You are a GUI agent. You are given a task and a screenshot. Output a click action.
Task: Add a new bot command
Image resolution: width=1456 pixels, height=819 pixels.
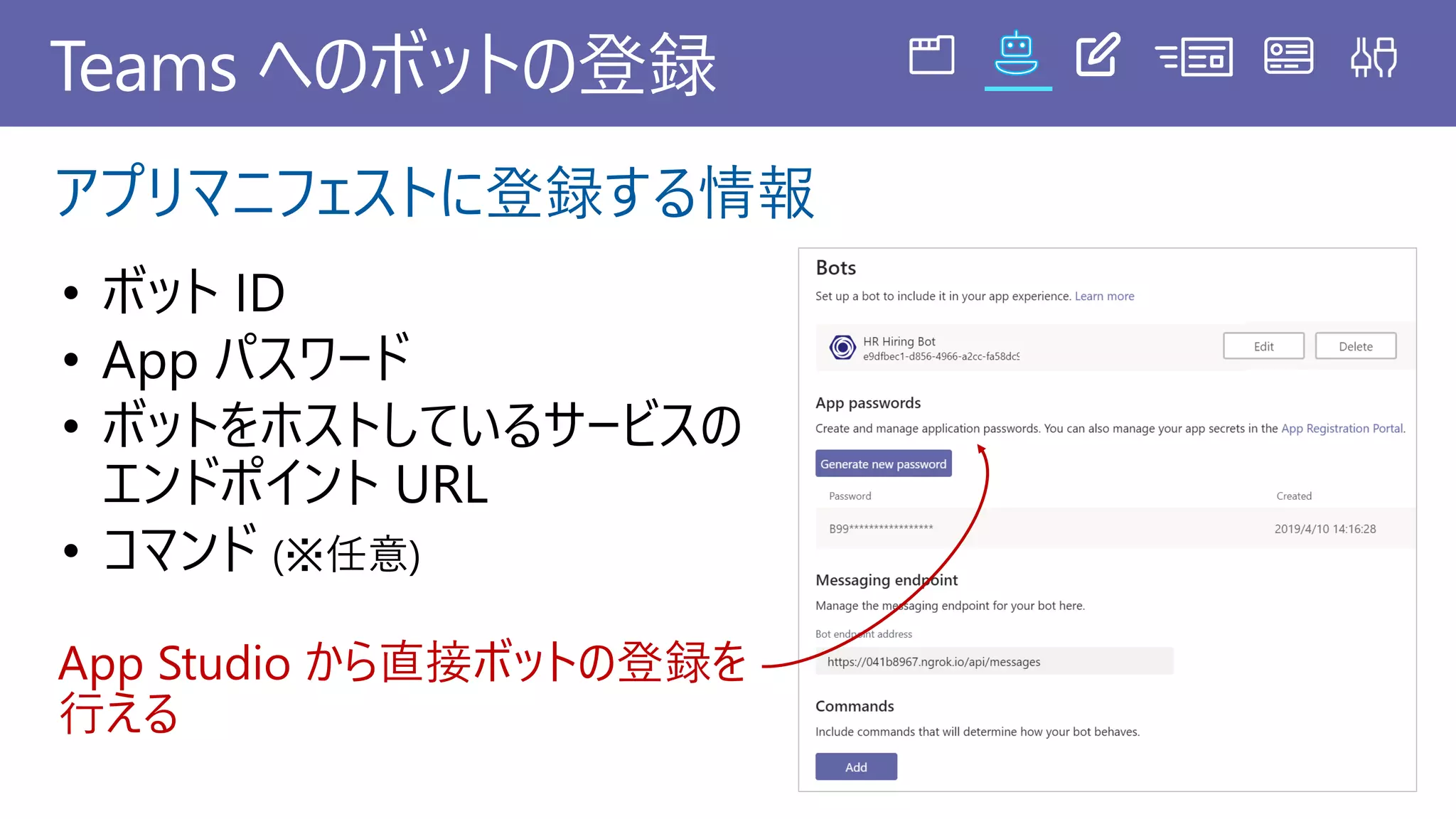[856, 766]
